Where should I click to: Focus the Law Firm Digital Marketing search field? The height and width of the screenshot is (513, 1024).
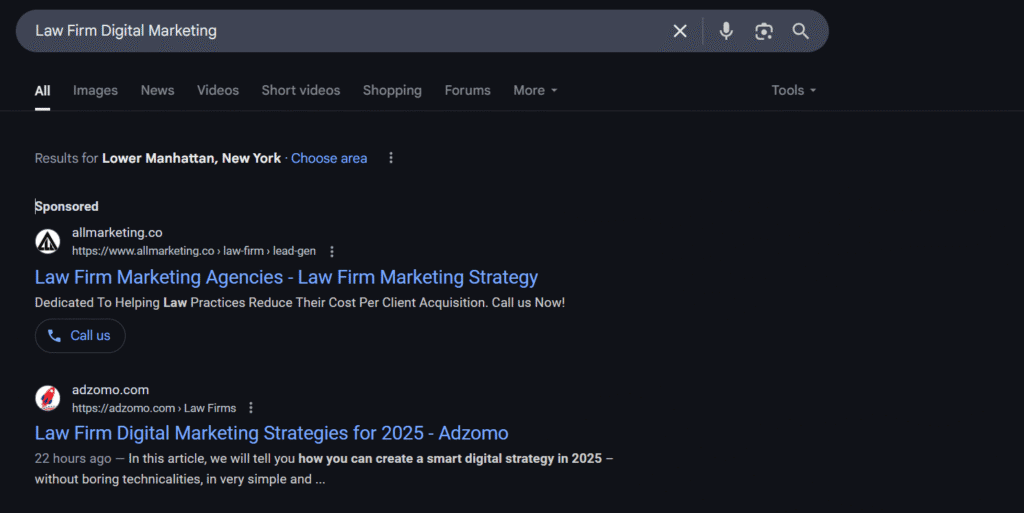346,31
